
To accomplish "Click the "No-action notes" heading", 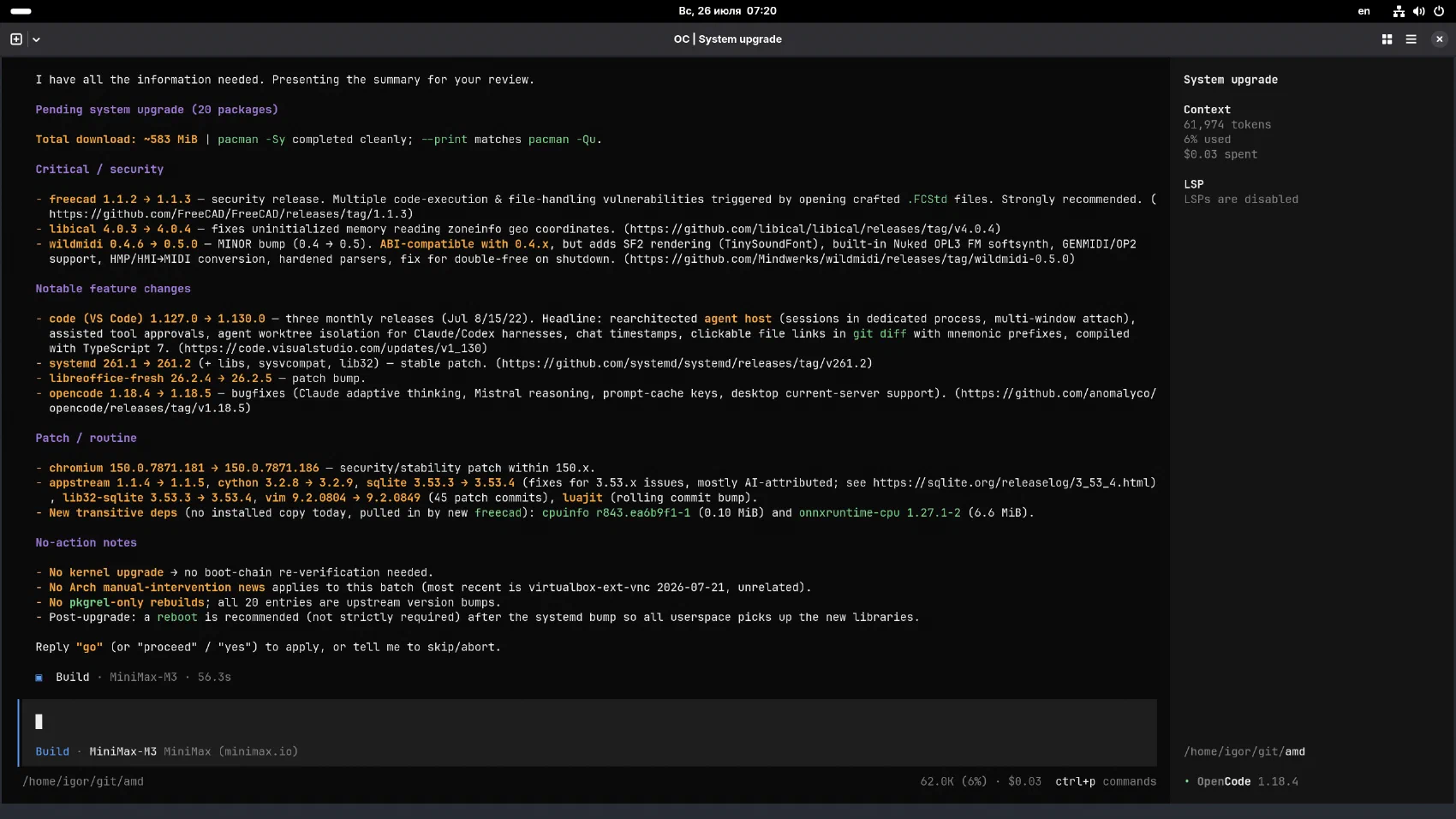I will [86, 542].
